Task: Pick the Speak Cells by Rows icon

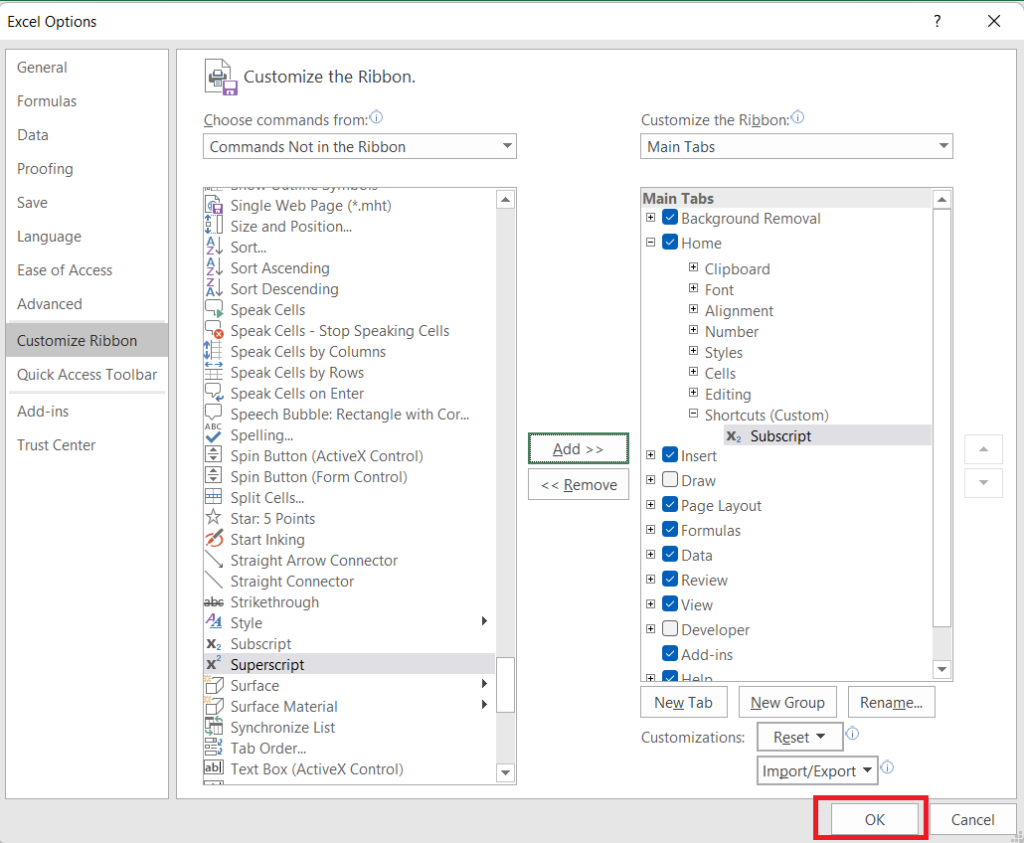Action: [x=214, y=372]
